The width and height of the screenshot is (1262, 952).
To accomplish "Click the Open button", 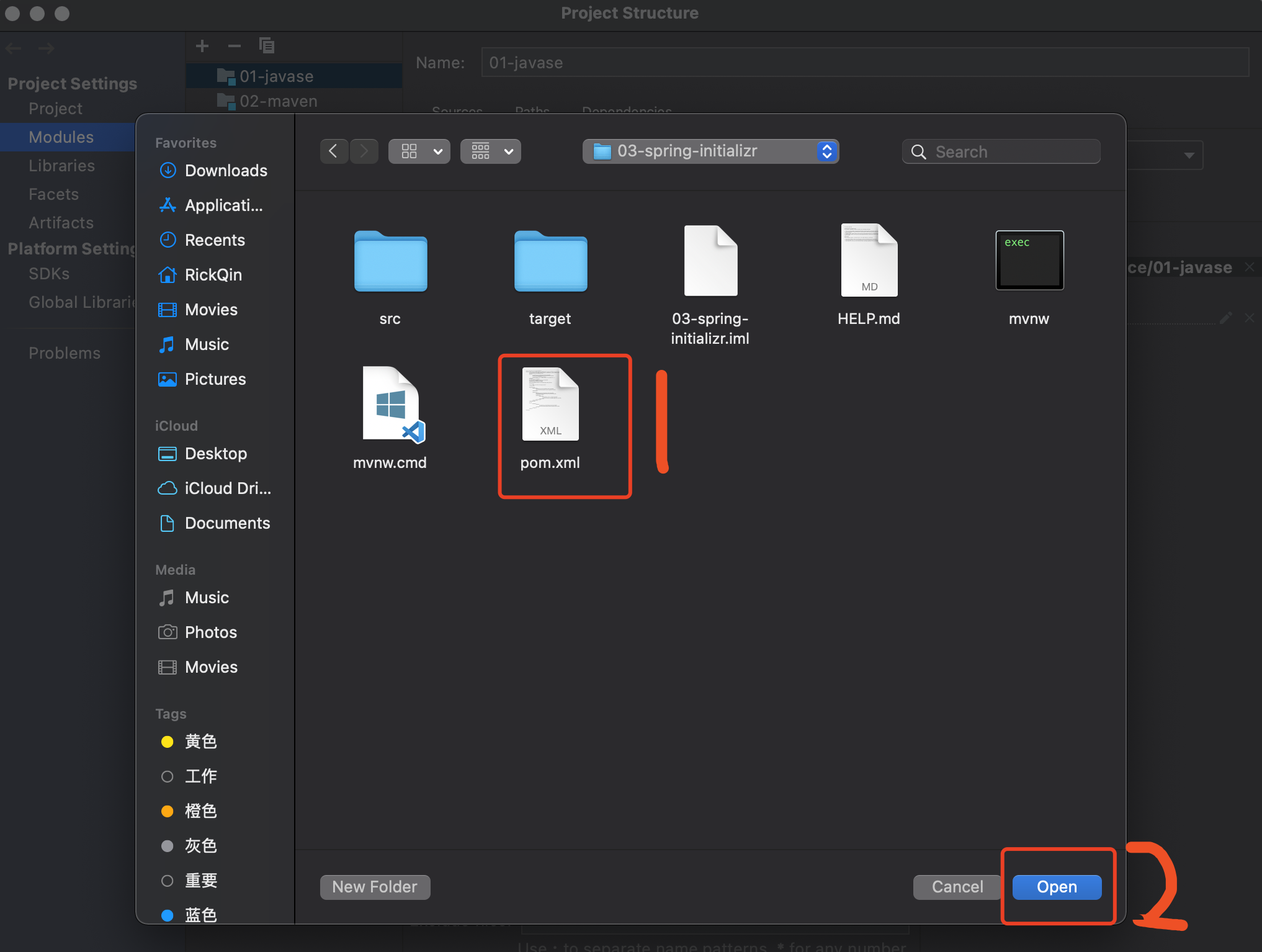I will [1057, 887].
